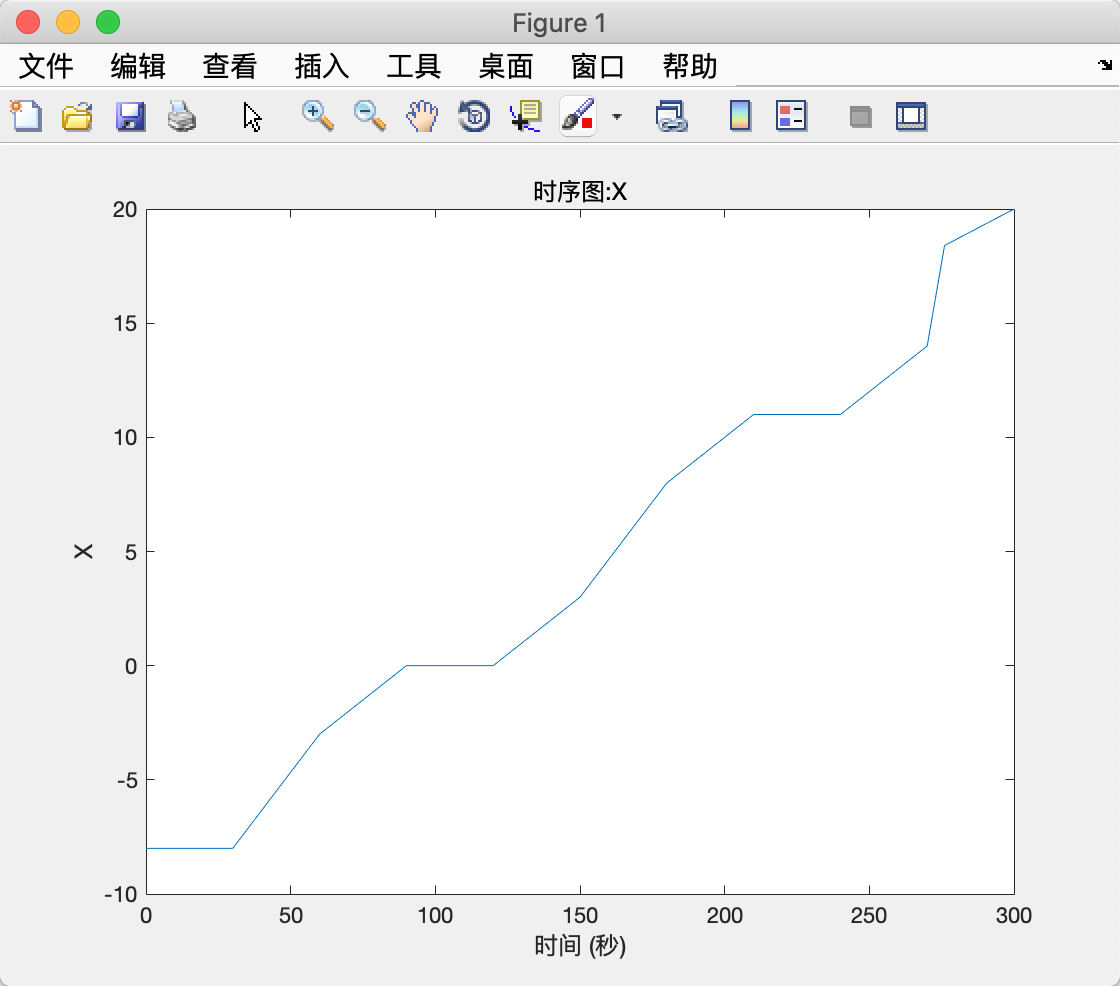Select the Rotate 3D tool
The width and height of the screenshot is (1120, 986).
pyautogui.click(x=473, y=116)
